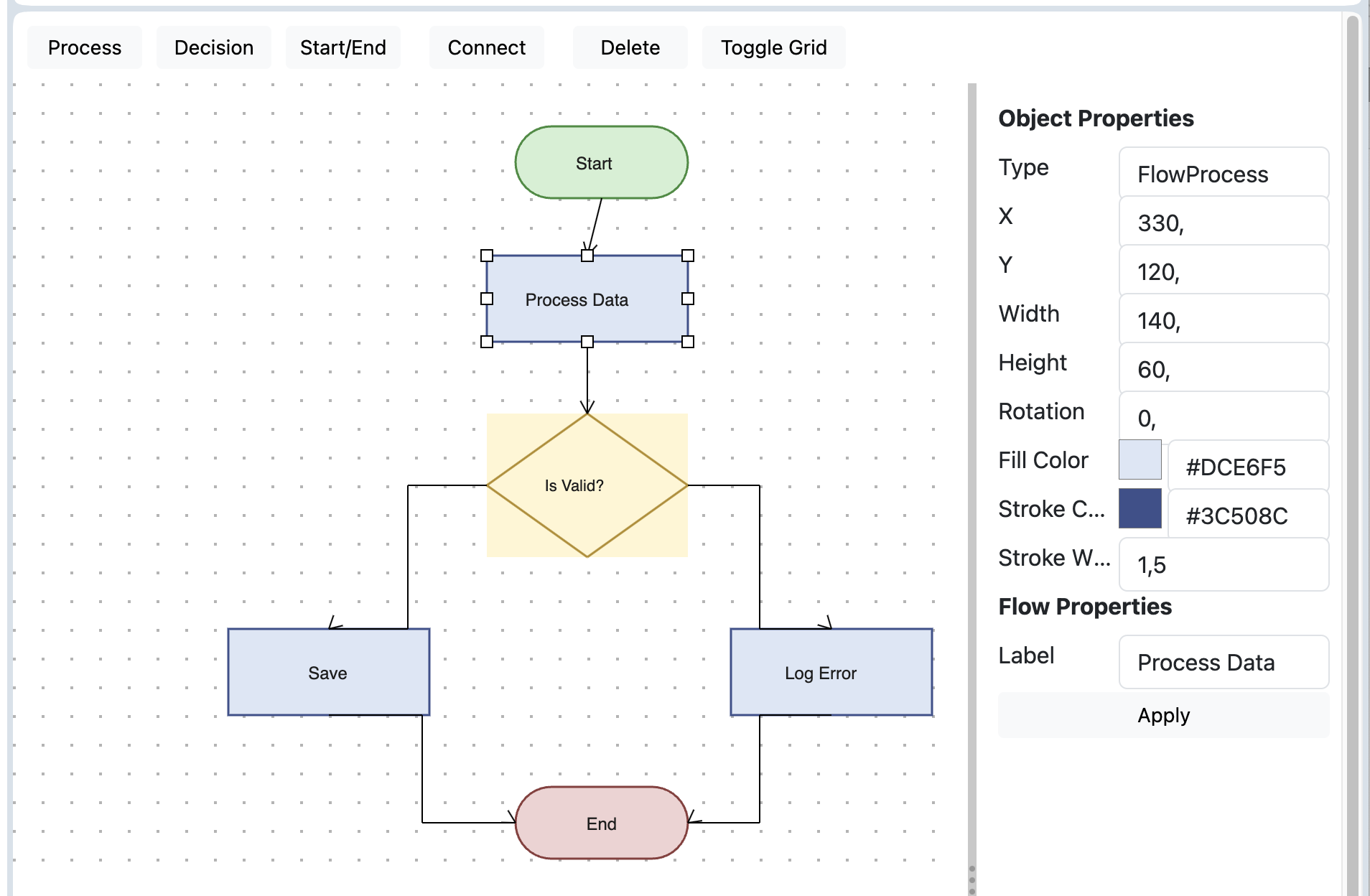The image size is (1370, 896).
Task: Click the Rotation input field
Action: [x=1224, y=418]
